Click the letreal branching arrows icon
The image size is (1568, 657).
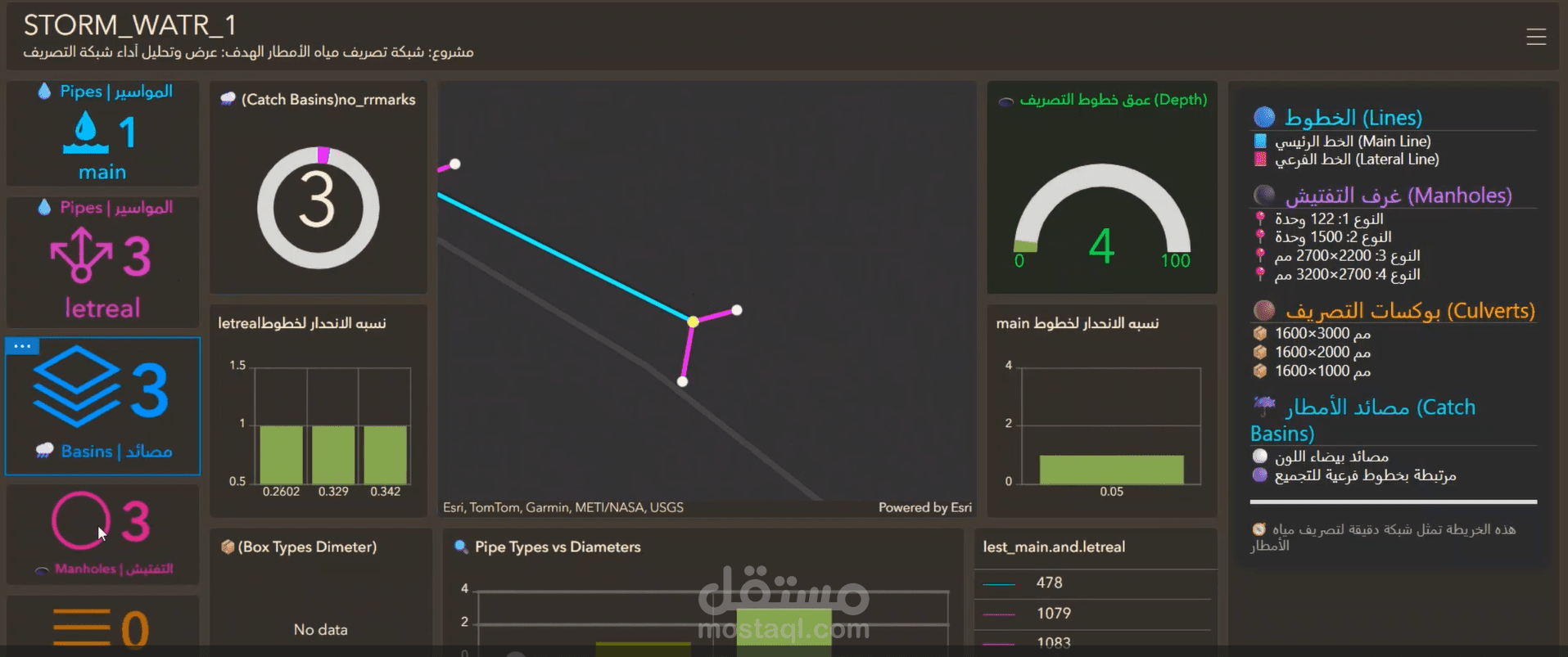click(x=81, y=254)
